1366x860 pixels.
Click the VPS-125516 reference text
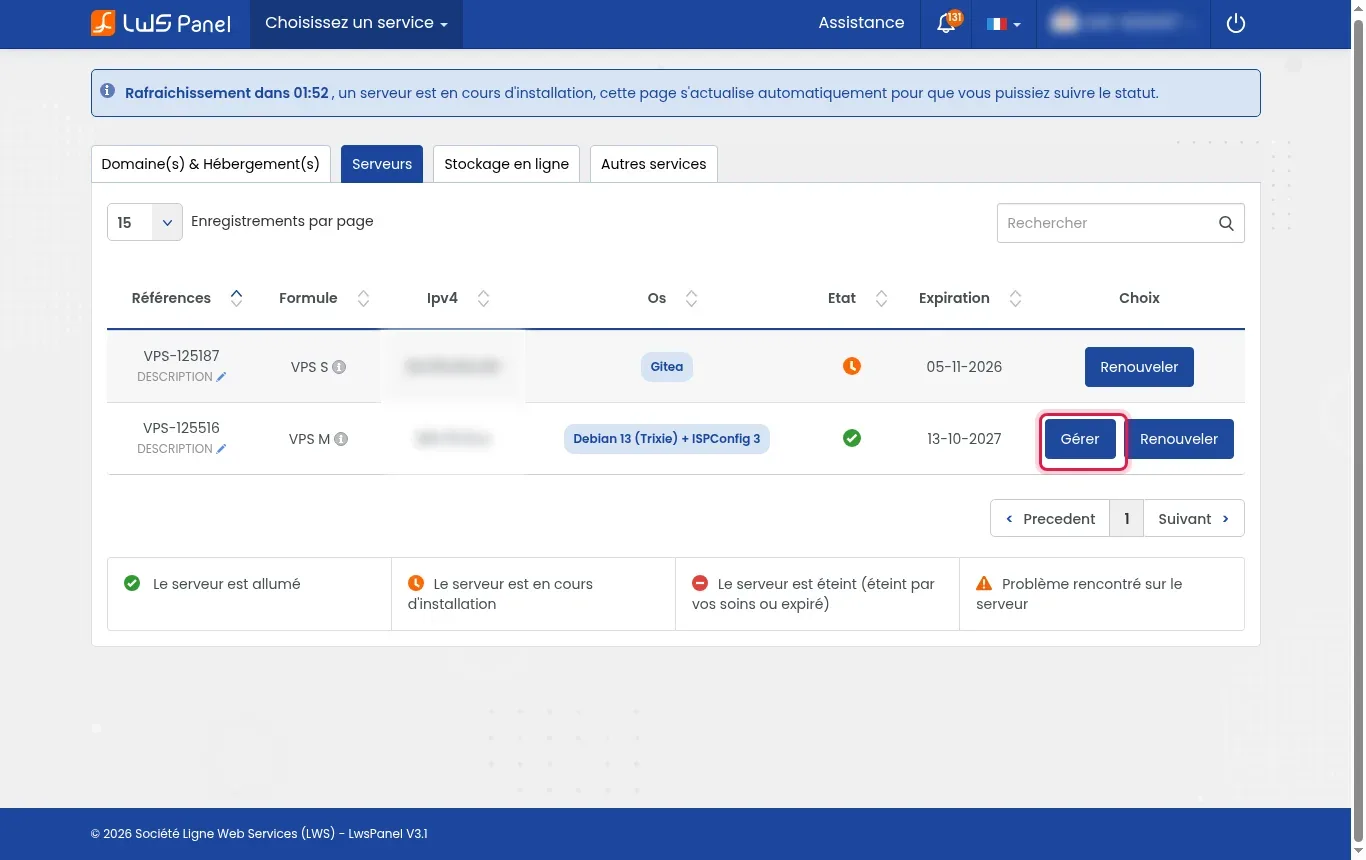(181, 428)
